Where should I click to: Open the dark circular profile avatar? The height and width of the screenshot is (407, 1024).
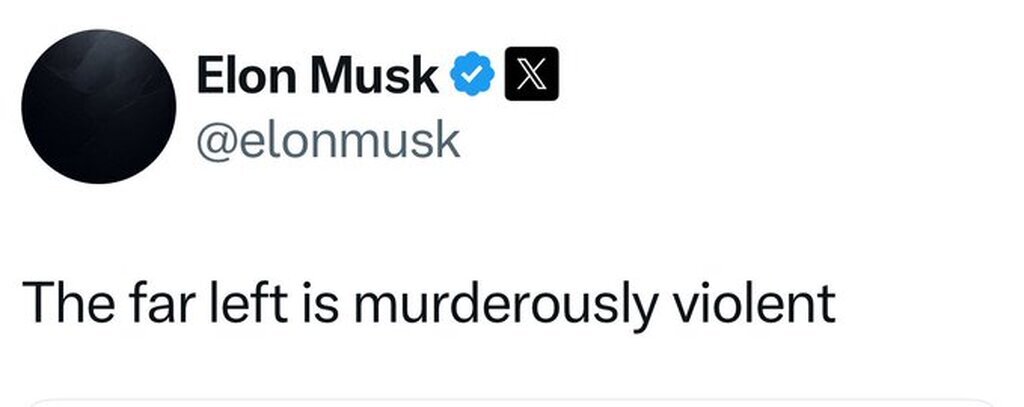99,106
